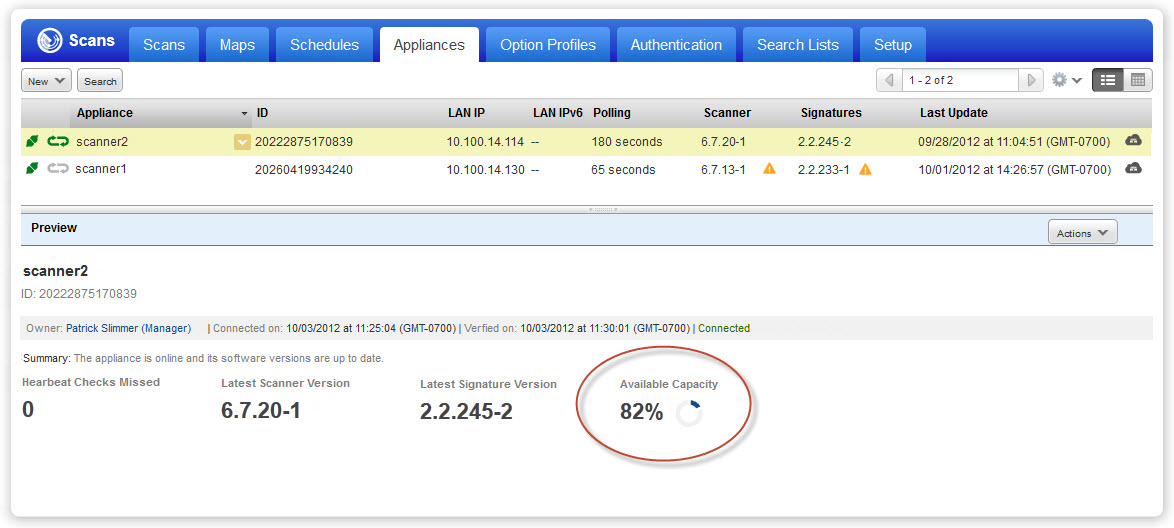Click the Qualys Scans logo icon
The height and width of the screenshot is (528, 1174).
pos(50,40)
